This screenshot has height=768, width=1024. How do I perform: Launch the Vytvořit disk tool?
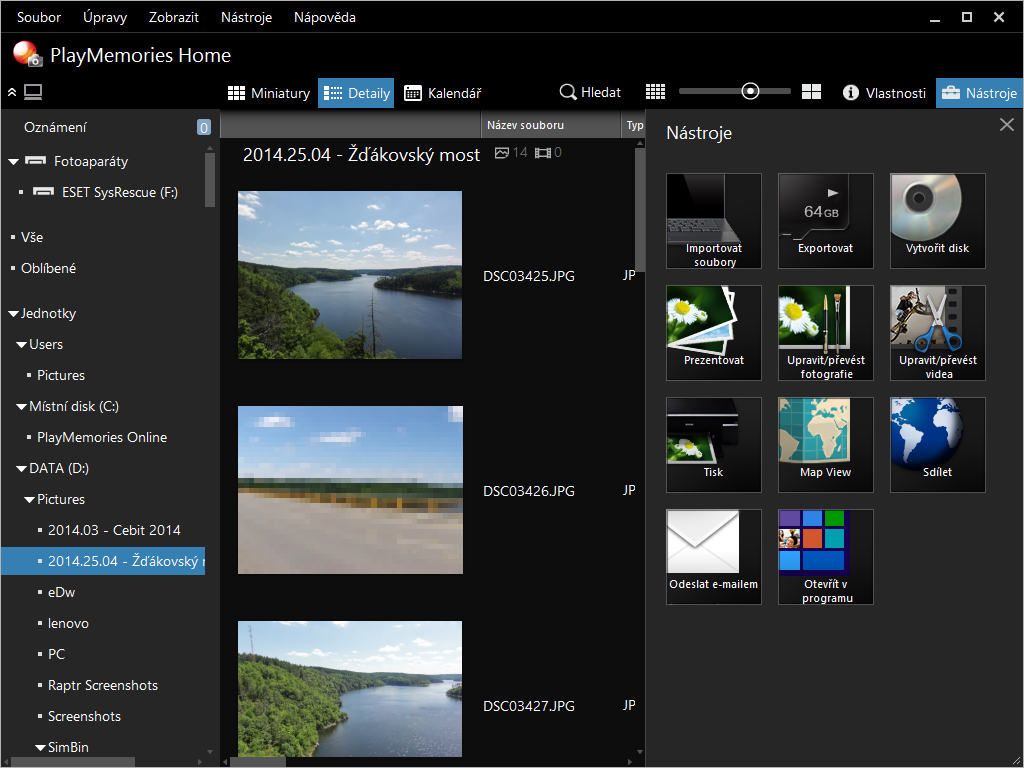click(x=937, y=220)
